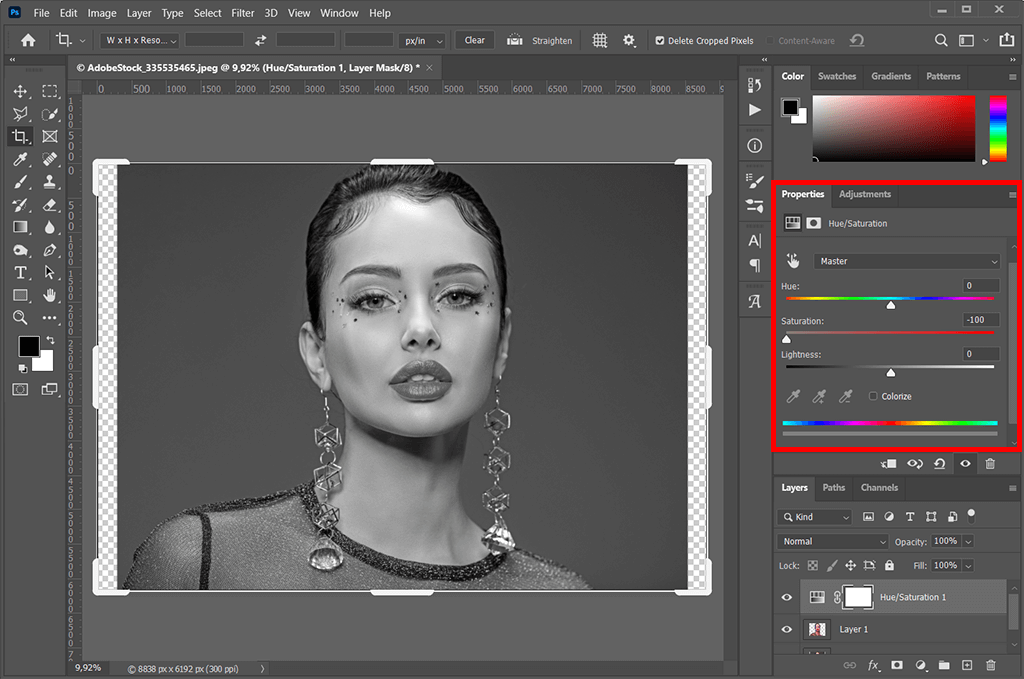Open the Master channel dropdown
1024x679 pixels.
point(906,261)
